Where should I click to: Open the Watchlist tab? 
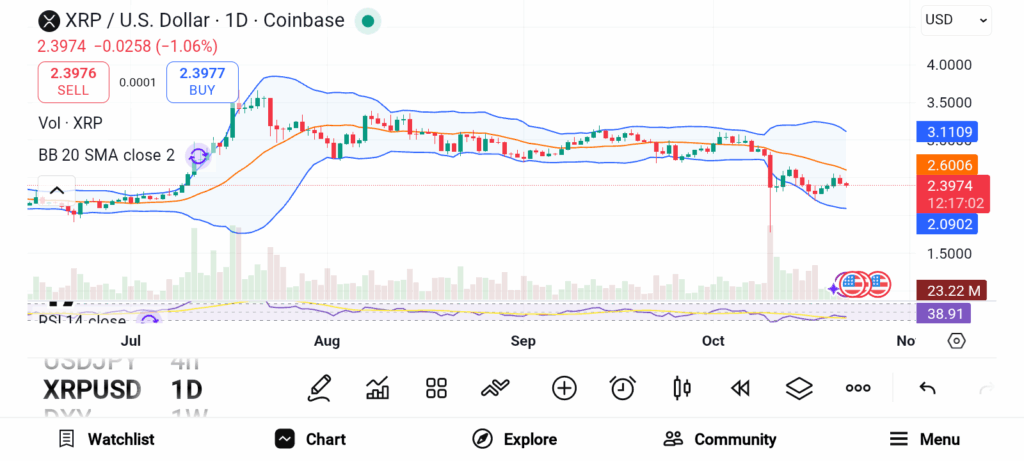point(106,439)
